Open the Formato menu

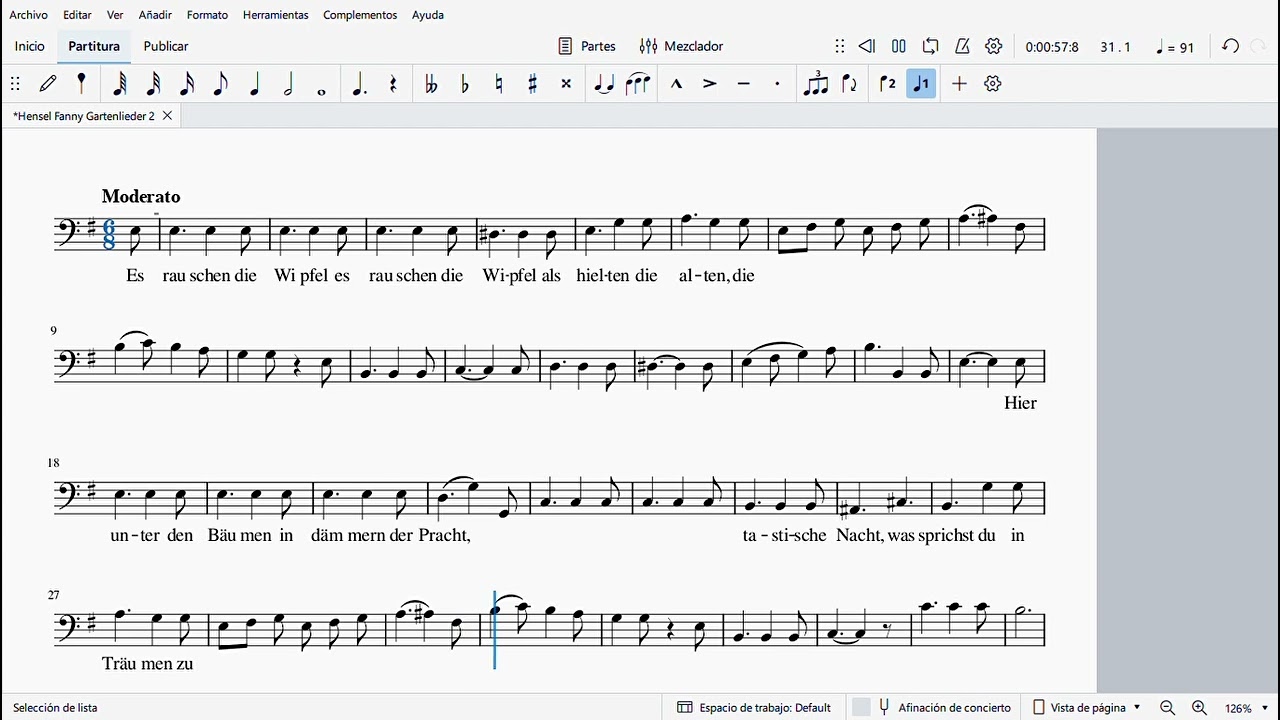click(207, 15)
